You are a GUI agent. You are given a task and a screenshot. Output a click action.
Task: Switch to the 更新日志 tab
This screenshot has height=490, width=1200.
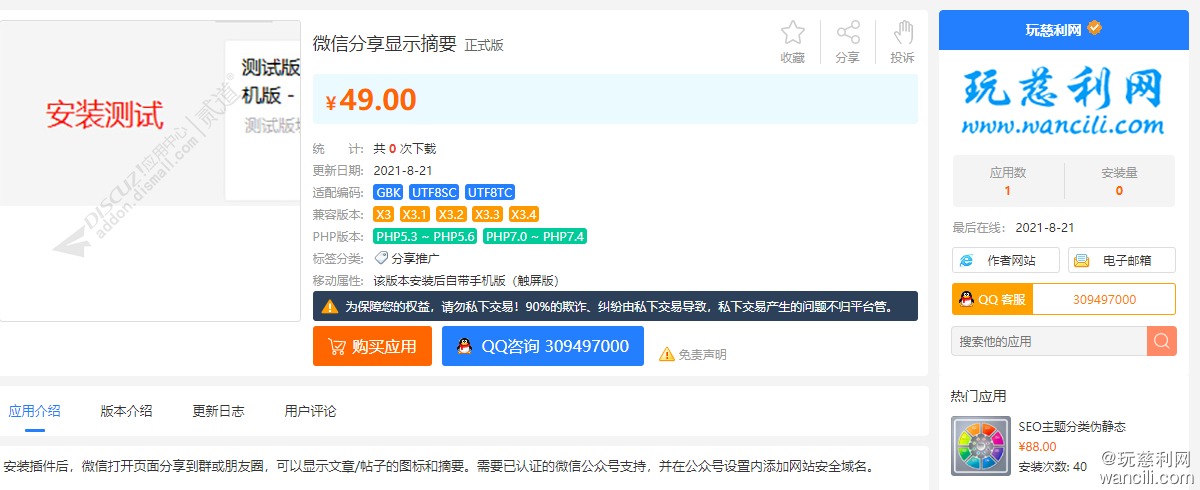[x=218, y=411]
